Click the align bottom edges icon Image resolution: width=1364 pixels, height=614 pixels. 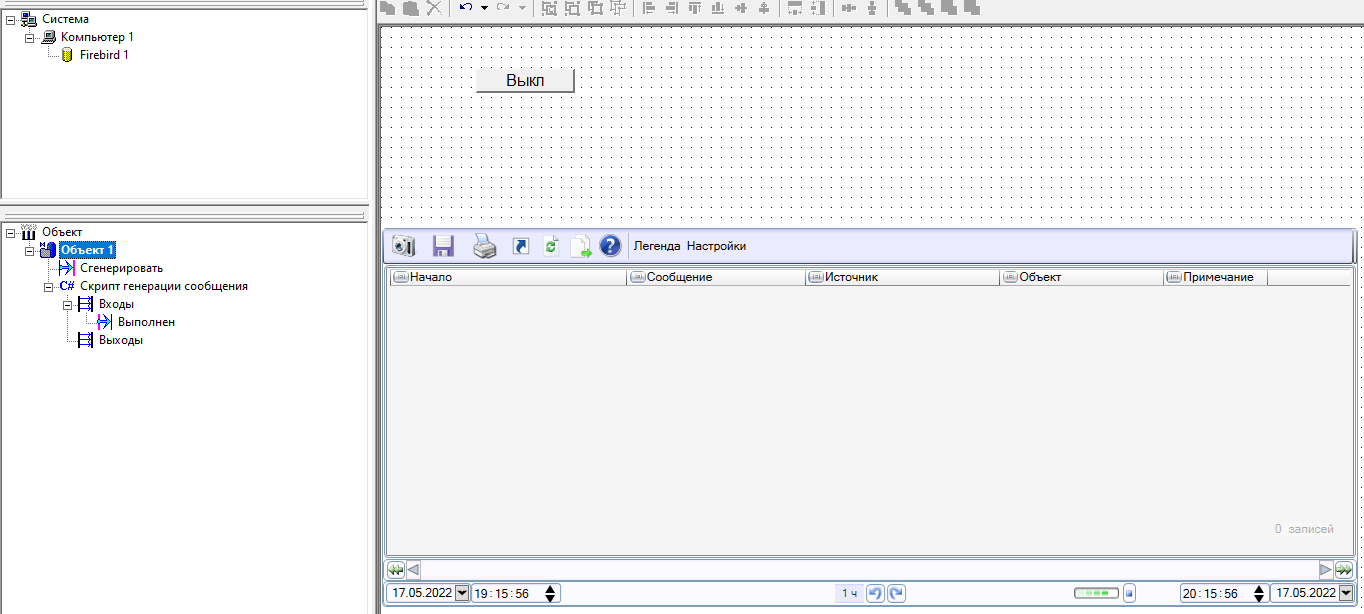(x=717, y=7)
